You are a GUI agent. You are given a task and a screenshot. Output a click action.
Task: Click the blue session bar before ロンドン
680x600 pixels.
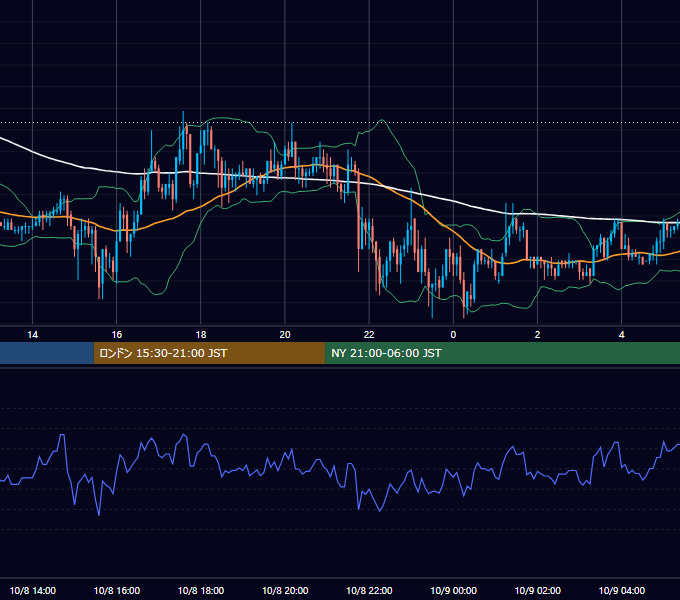[47, 353]
